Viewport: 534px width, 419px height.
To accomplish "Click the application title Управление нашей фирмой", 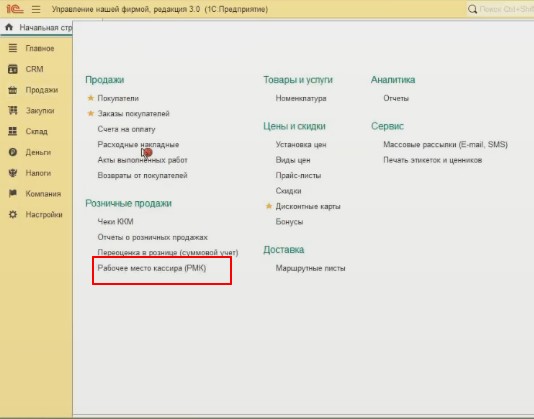I will click(x=160, y=9).
